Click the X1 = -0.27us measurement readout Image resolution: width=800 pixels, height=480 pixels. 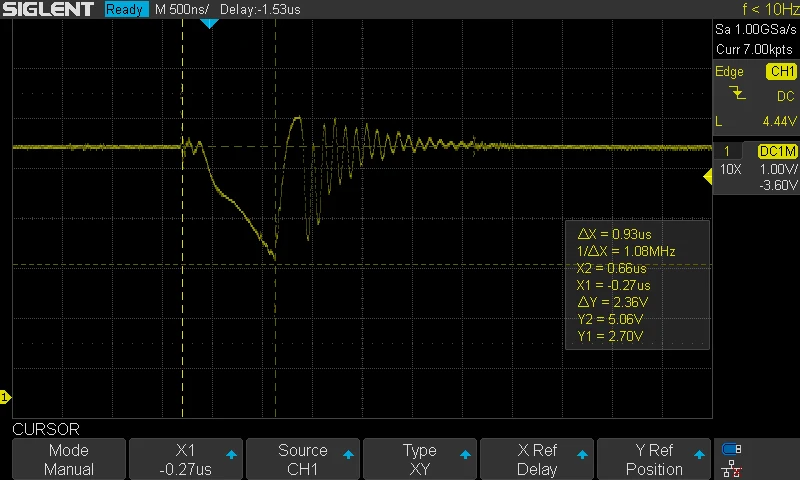613,285
